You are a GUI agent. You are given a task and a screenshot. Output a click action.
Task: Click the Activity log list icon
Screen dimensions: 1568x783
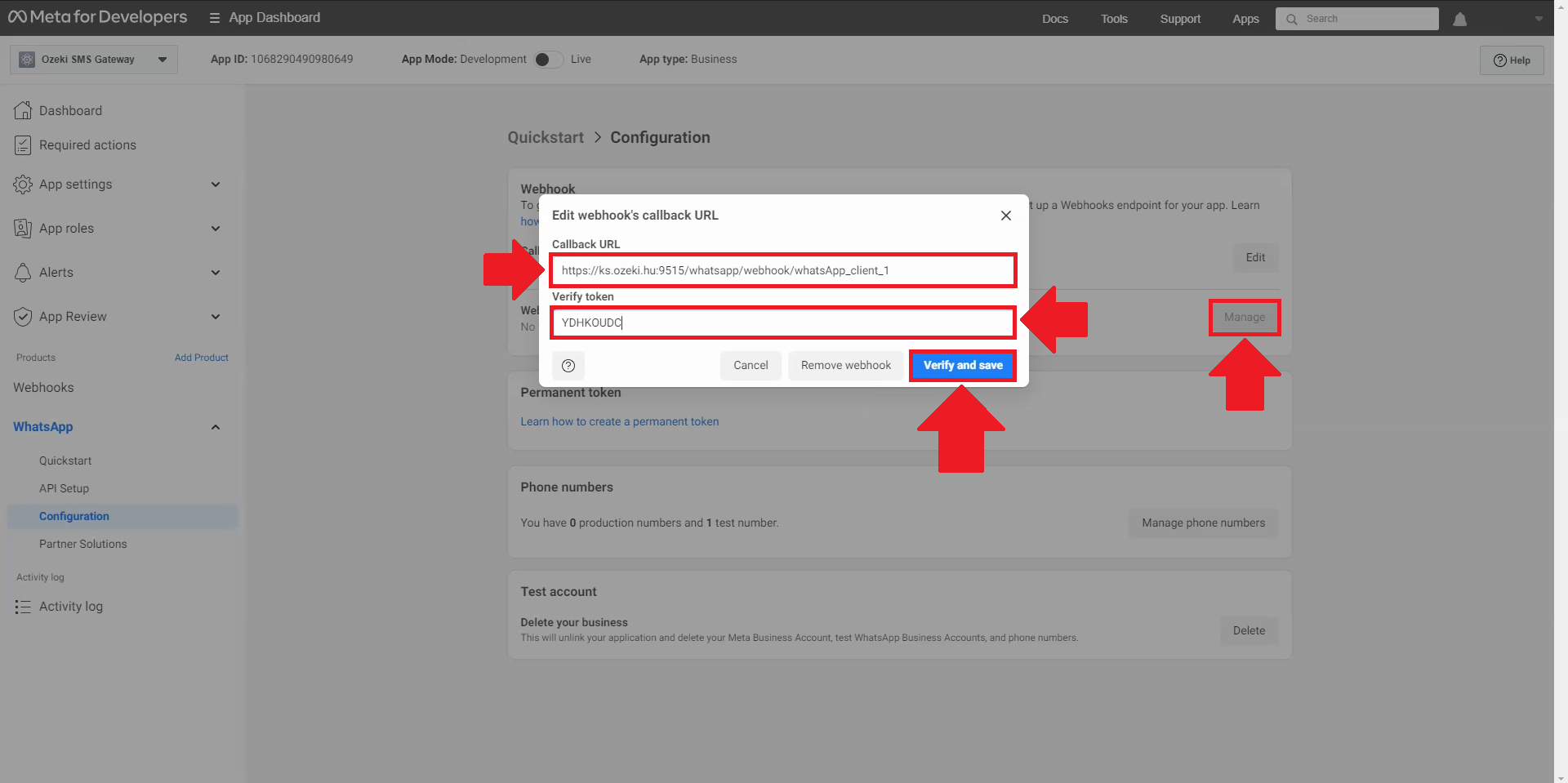click(x=23, y=607)
